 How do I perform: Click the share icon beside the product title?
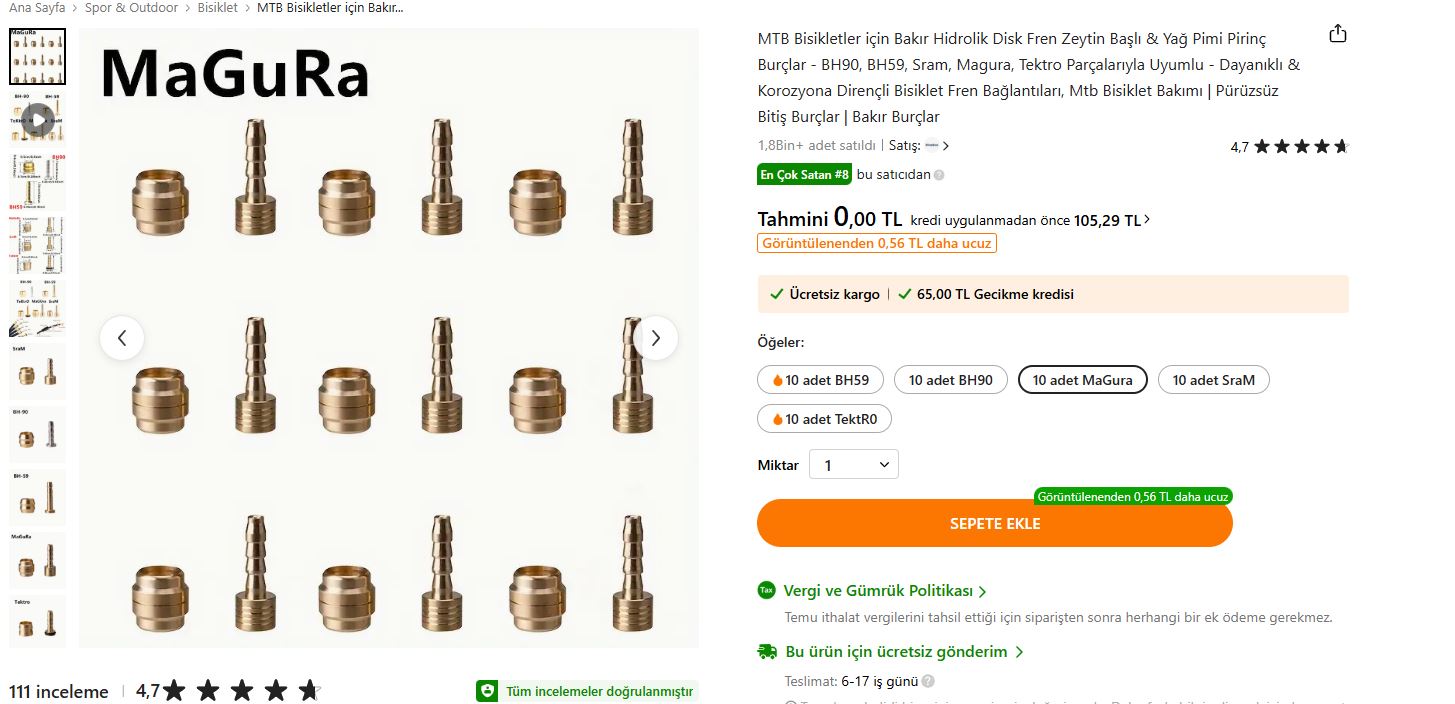point(1338,34)
